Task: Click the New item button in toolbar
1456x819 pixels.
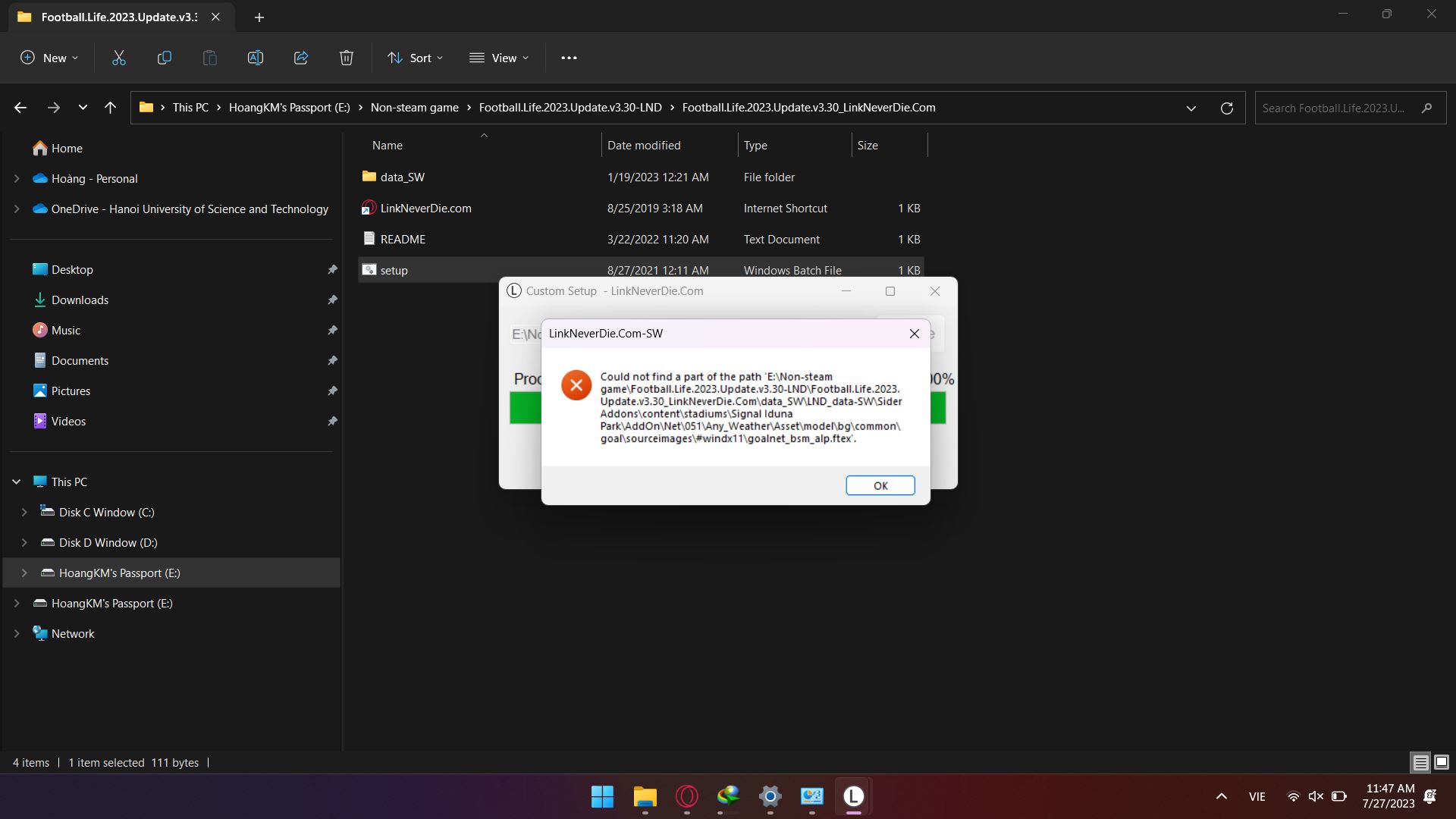Action: click(49, 58)
